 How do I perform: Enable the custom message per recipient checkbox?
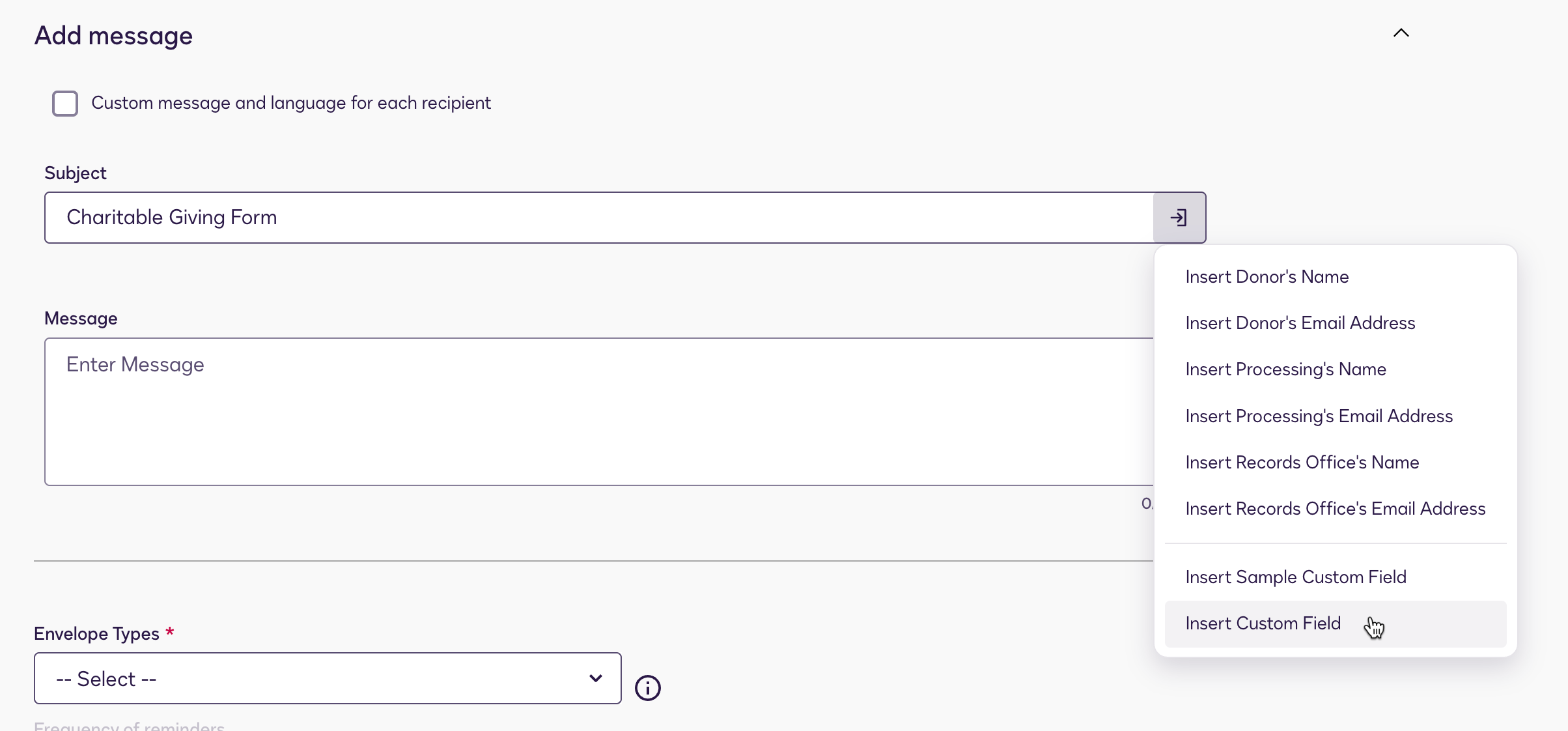[x=64, y=103]
